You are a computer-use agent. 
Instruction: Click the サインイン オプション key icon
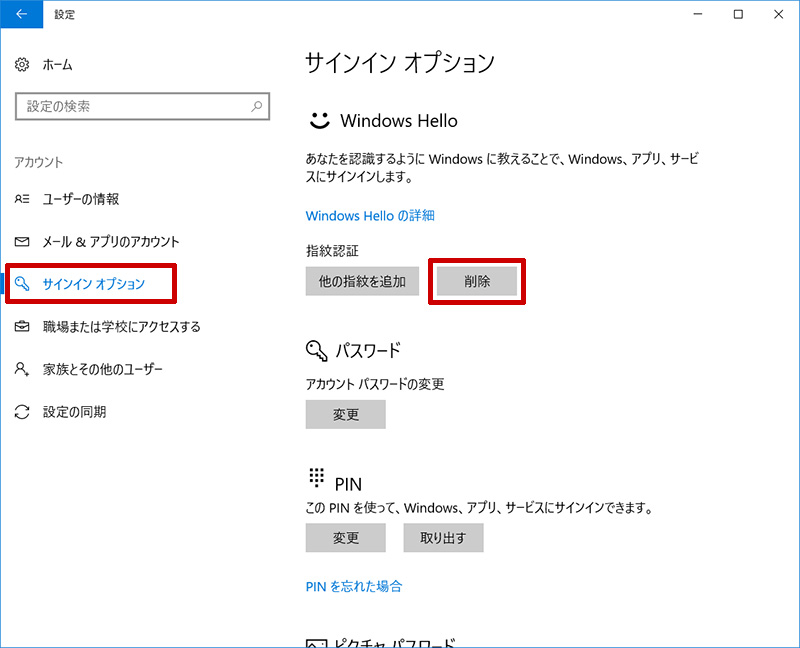[22, 284]
